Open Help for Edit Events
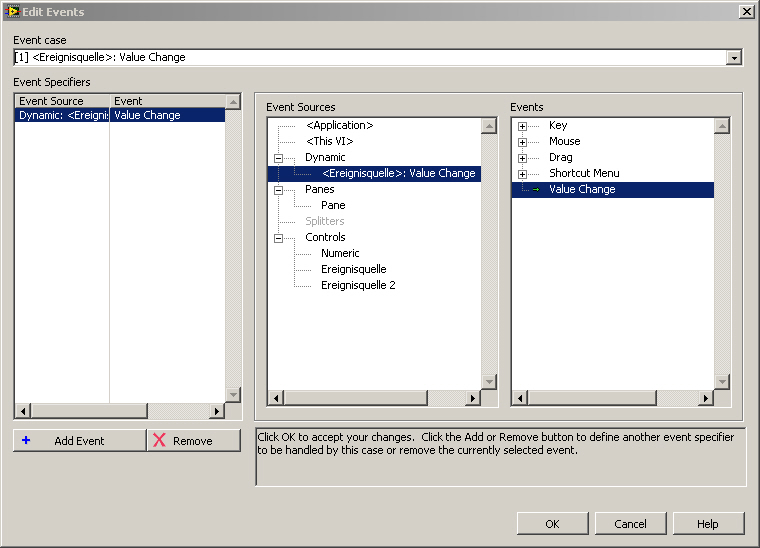The width and height of the screenshot is (760, 548). click(708, 523)
